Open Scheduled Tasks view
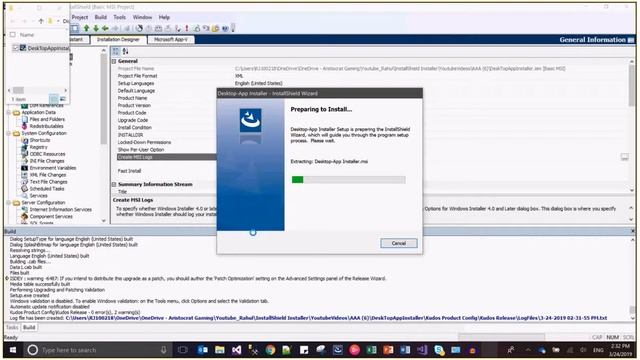The width and height of the screenshot is (640, 360). click(x=47, y=189)
